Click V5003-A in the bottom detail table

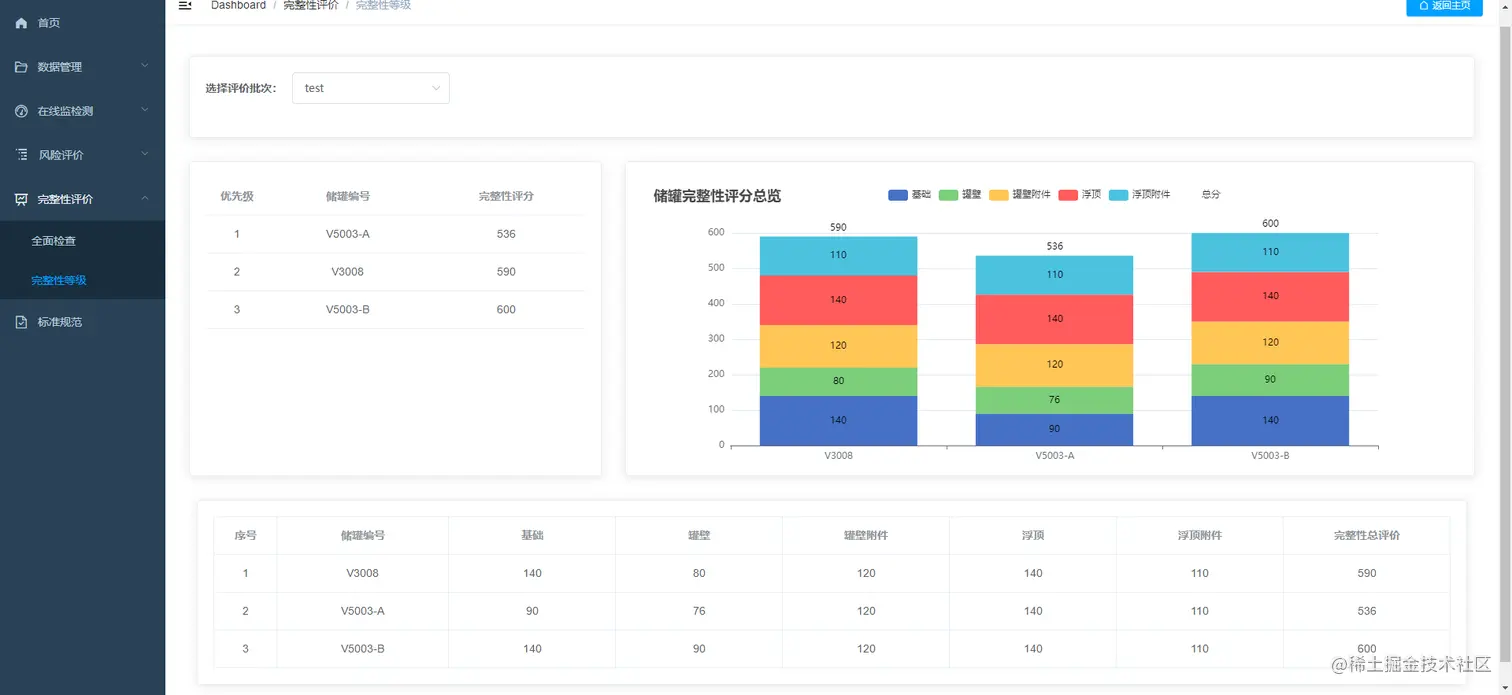(x=363, y=611)
